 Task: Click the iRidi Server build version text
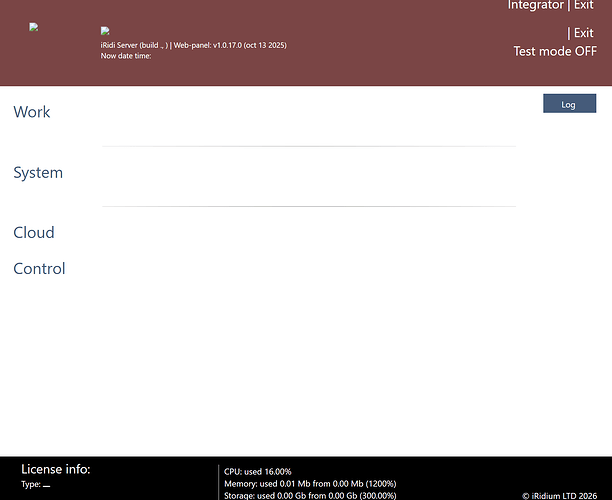(194, 45)
